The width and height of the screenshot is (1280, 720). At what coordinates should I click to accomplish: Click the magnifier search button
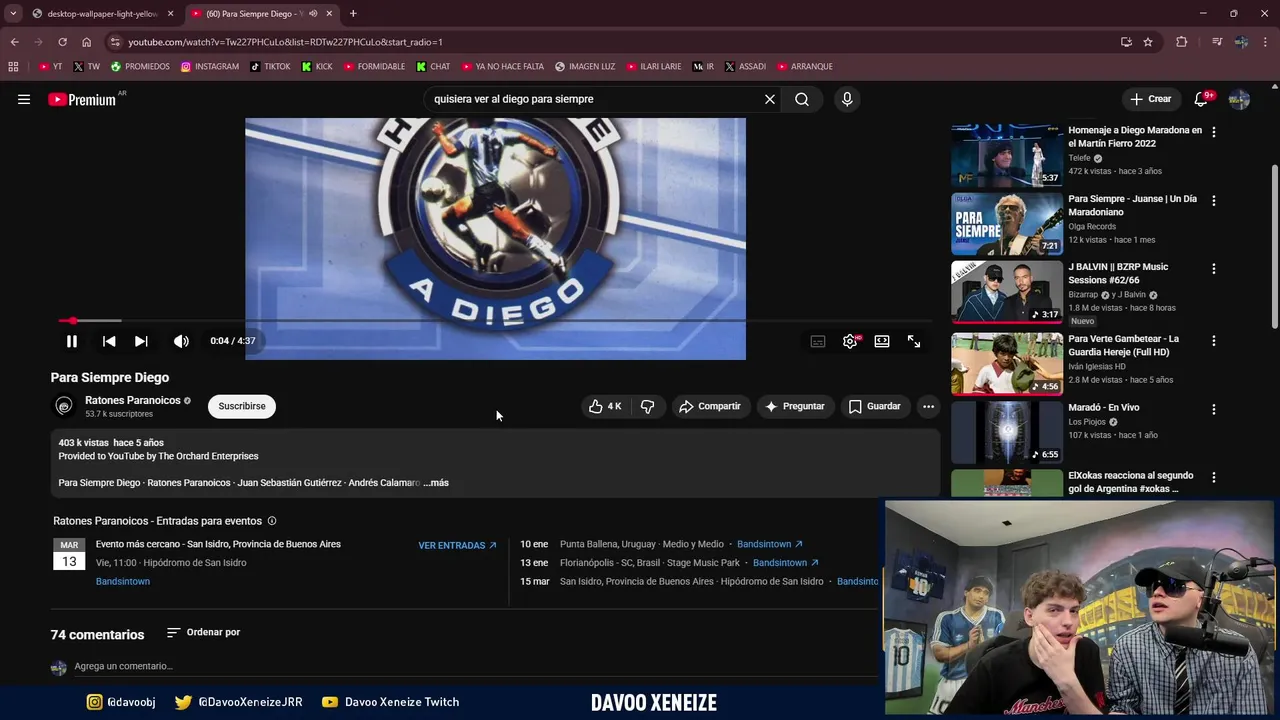coord(802,99)
